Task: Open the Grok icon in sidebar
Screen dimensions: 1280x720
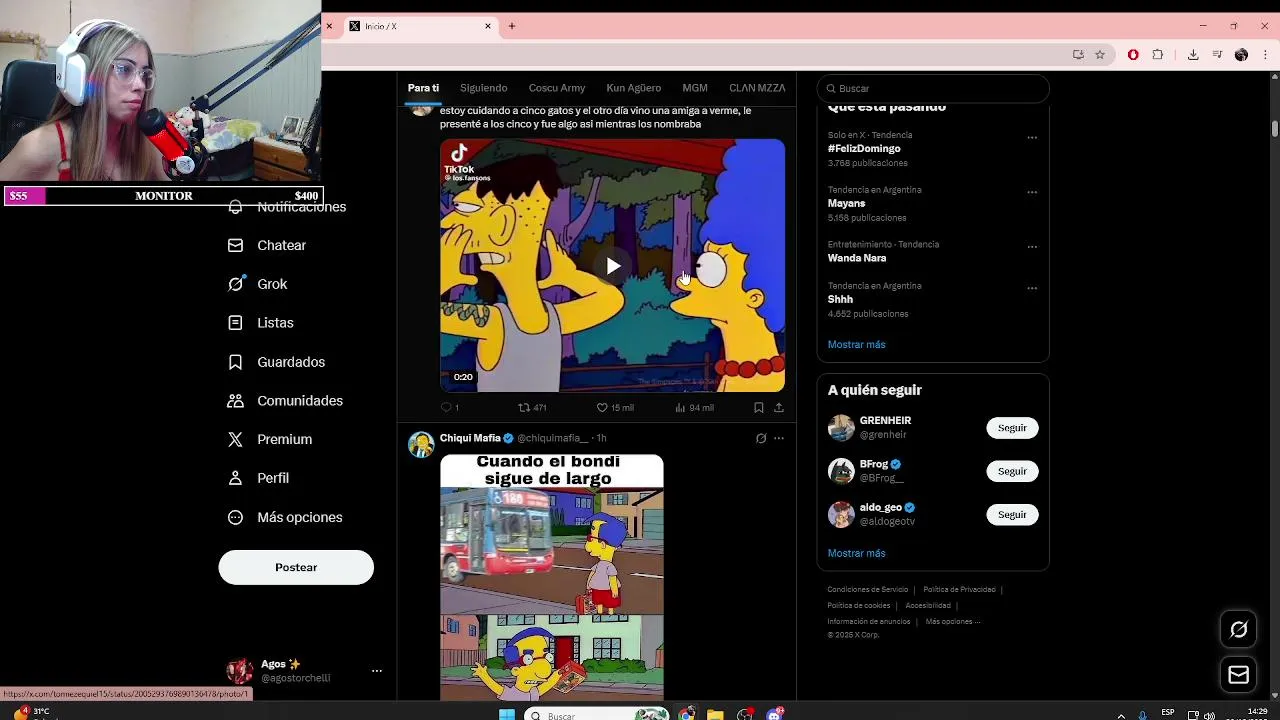Action: pyautogui.click(x=235, y=284)
